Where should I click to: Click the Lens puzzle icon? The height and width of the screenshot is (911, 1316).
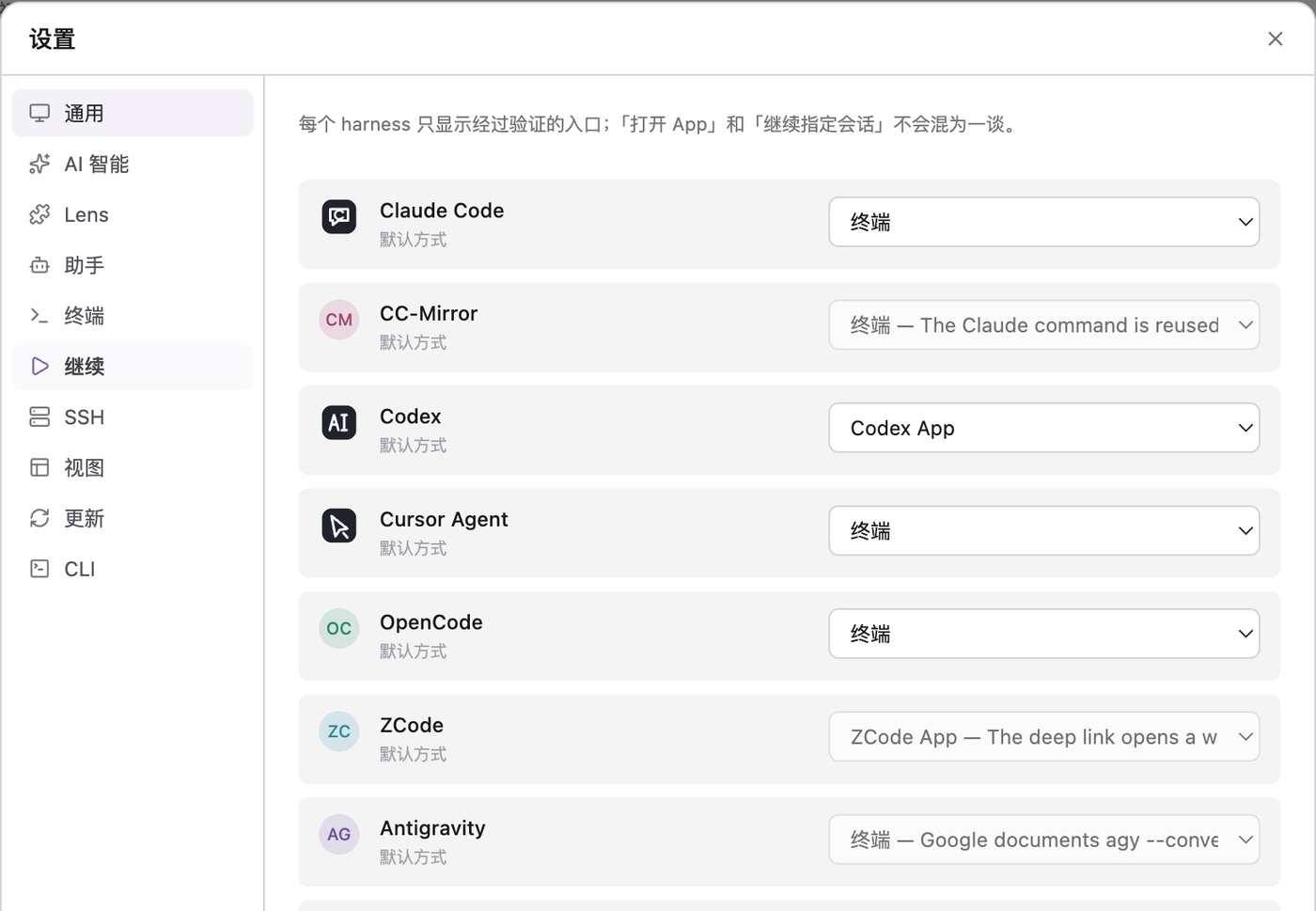pos(39,214)
